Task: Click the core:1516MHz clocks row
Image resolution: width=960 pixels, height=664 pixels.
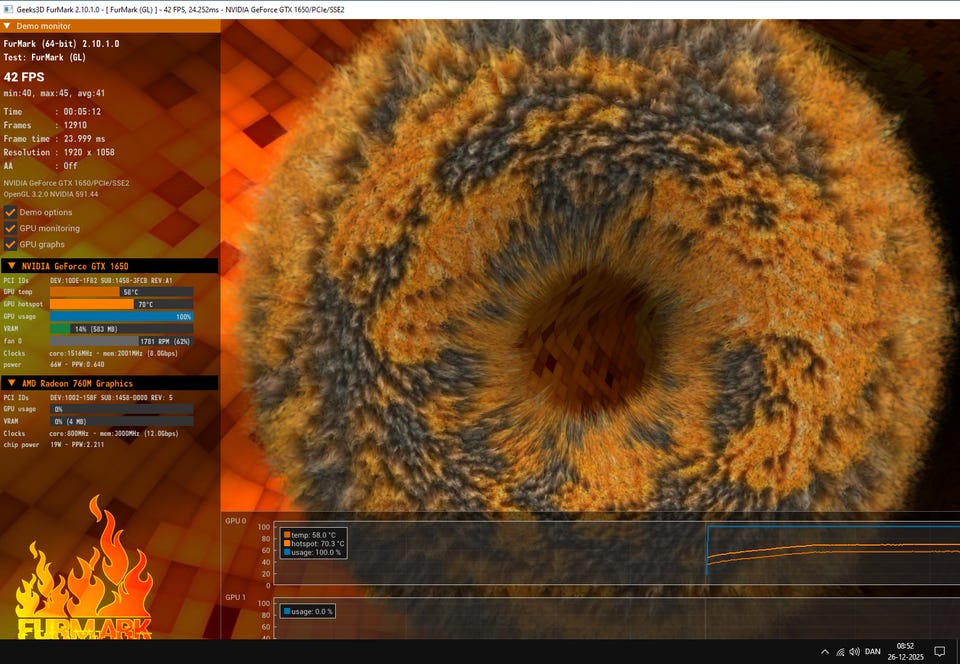Action: click(91, 353)
